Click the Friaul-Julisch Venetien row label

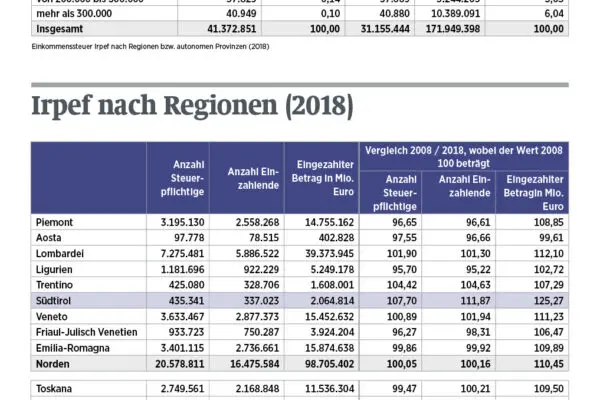click(x=85, y=331)
